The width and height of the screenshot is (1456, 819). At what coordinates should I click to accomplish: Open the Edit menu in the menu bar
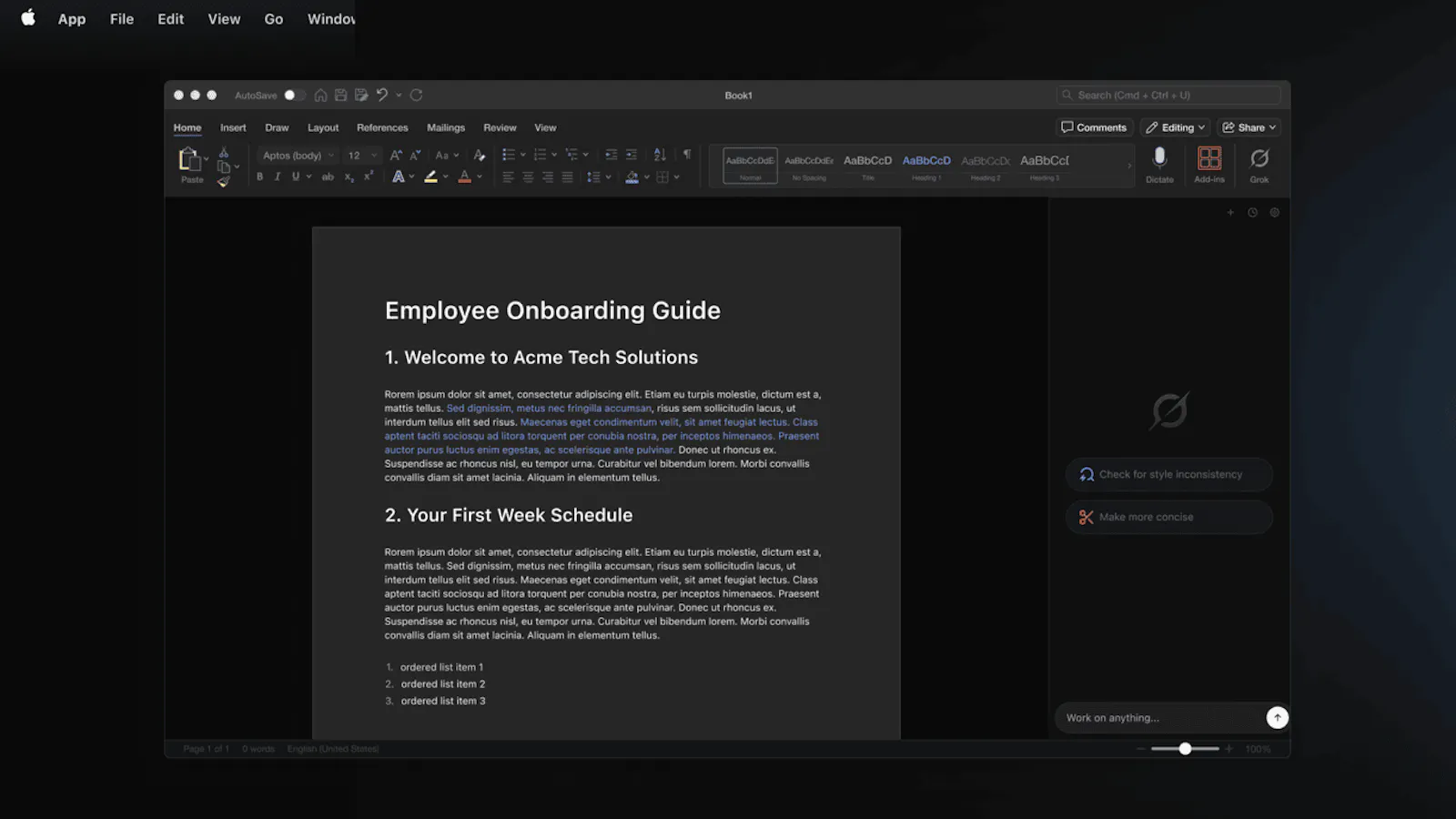pyautogui.click(x=170, y=19)
